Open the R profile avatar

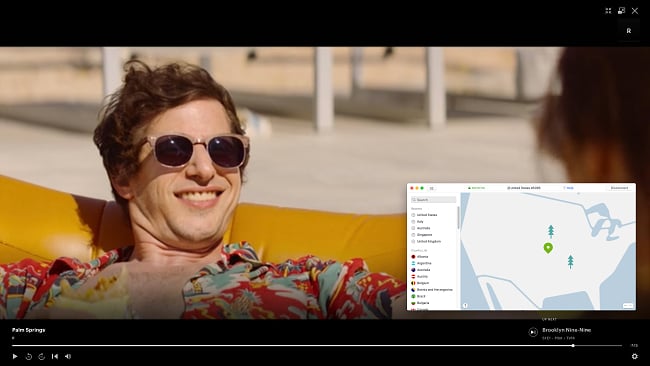(628, 31)
